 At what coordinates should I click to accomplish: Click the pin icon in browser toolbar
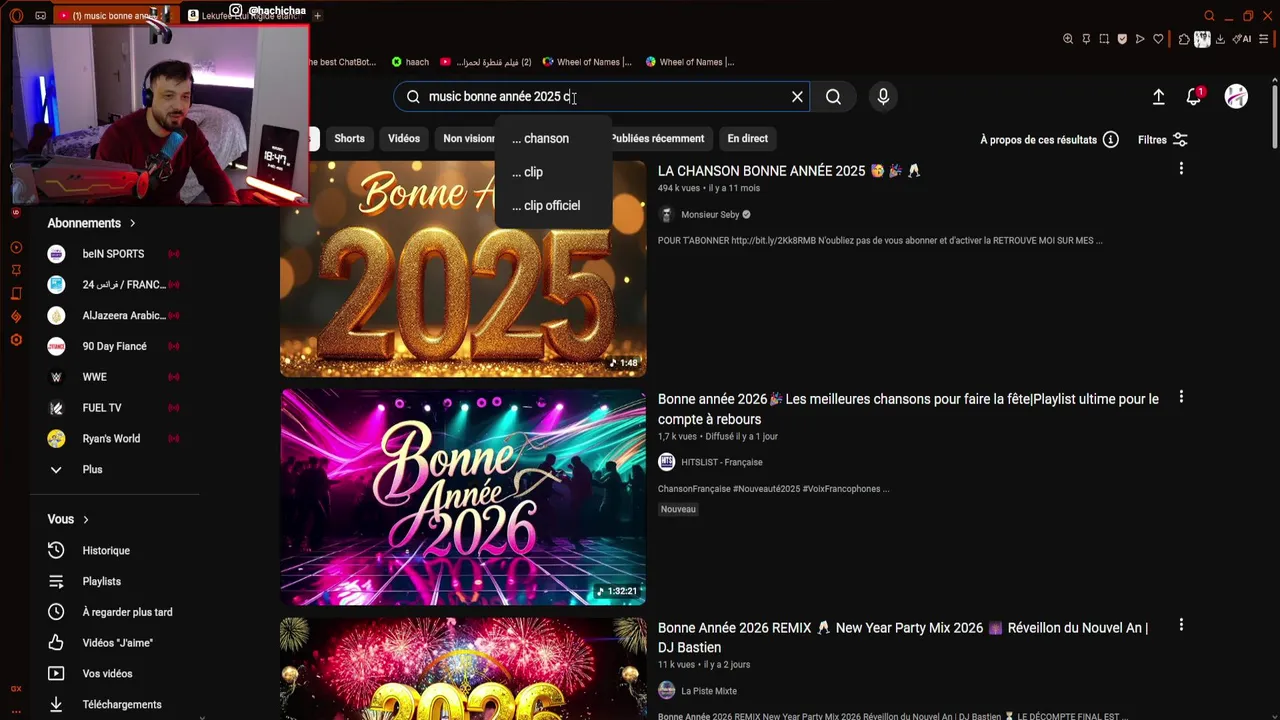(1086, 39)
